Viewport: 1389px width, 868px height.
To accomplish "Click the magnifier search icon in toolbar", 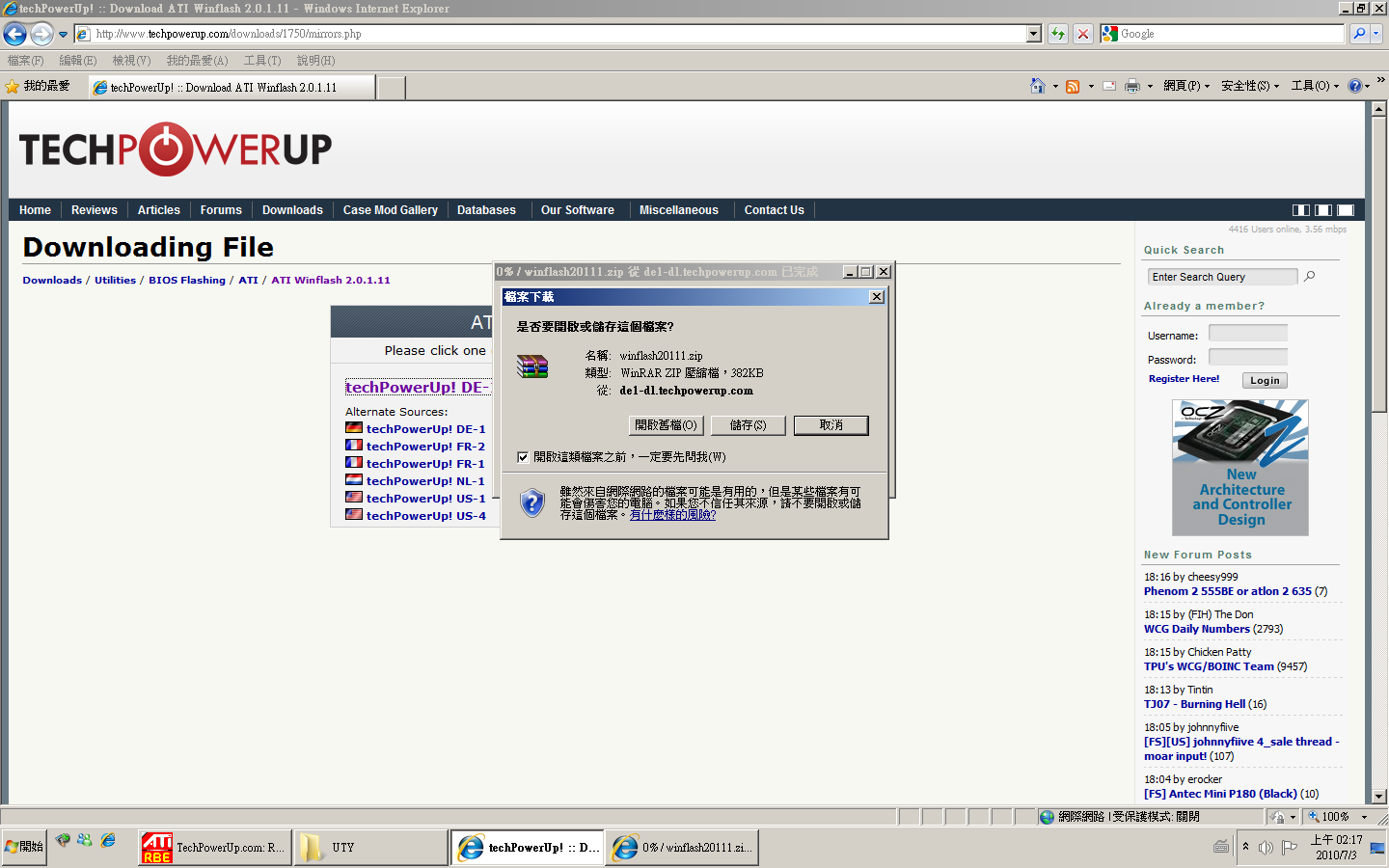I will pyautogui.click(x=1359, y=34).
